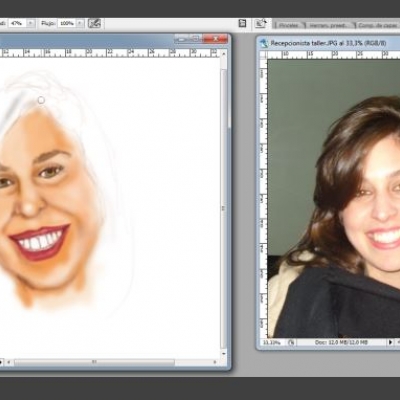Click the horizontal ruler of the photo window
The image size is (400, 400).
[x=333, y=55]
